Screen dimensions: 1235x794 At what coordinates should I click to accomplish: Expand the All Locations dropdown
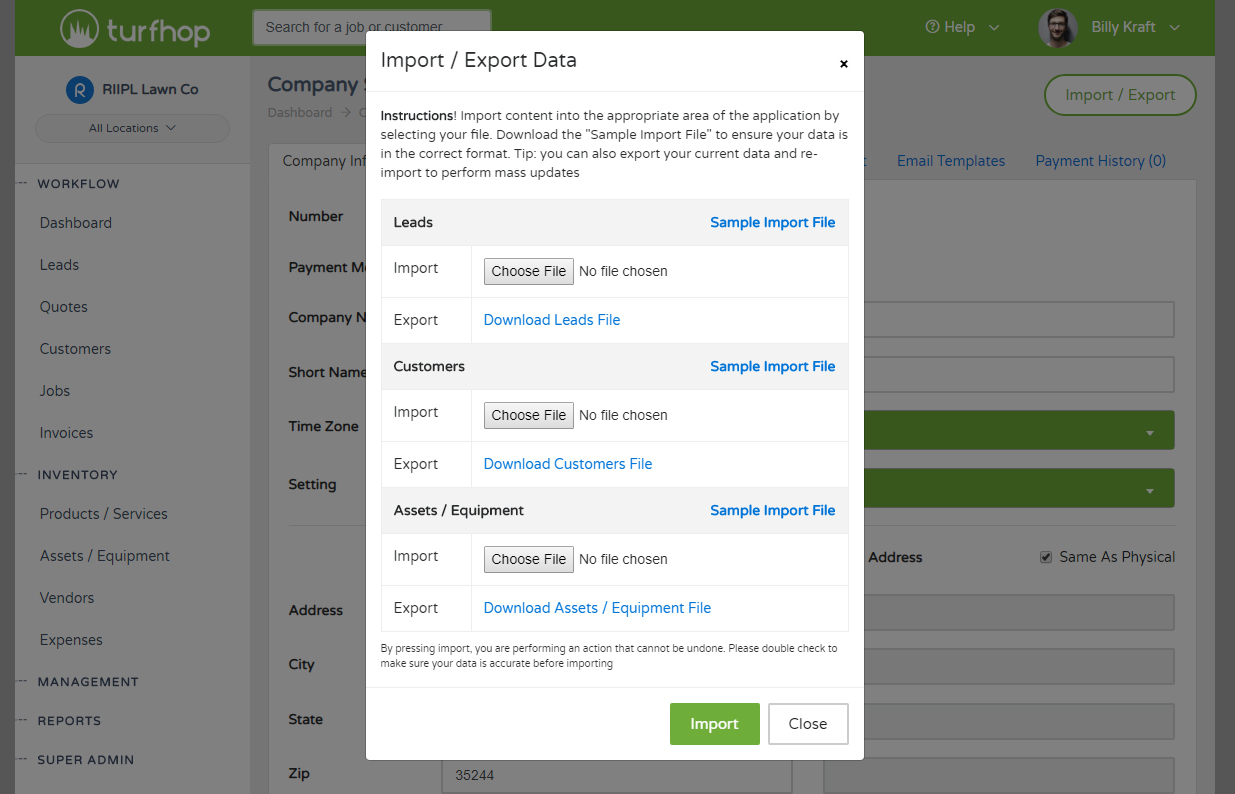tap(132, 128)
